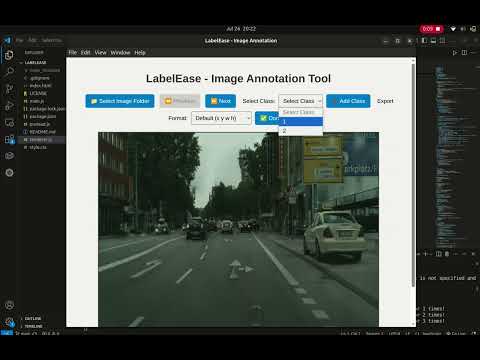Open the LabelEase Window menu
Image resolution: width=480 pixels, height=360 pixels.
(120, 53)
